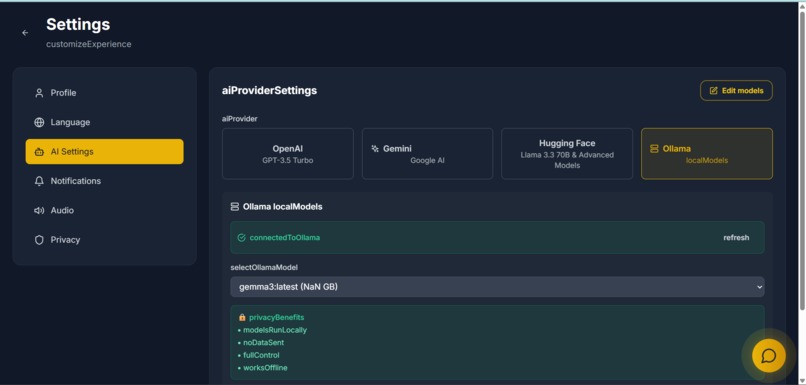The width and height of the screenshot is (806, 385).
Task: Open the Notifications settings section
Action: 104,181
